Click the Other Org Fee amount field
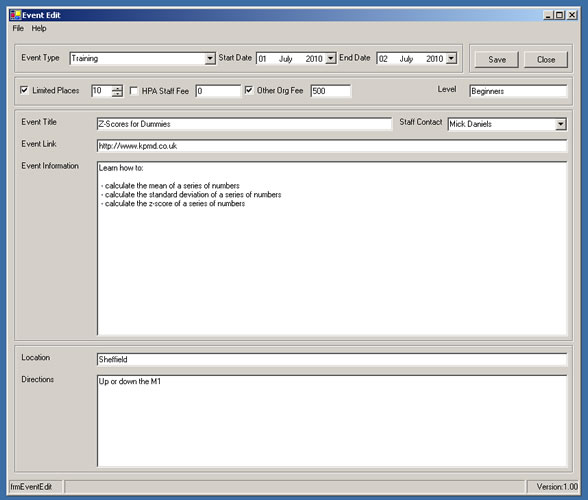 pyautogui.click(x=331, y=91)
